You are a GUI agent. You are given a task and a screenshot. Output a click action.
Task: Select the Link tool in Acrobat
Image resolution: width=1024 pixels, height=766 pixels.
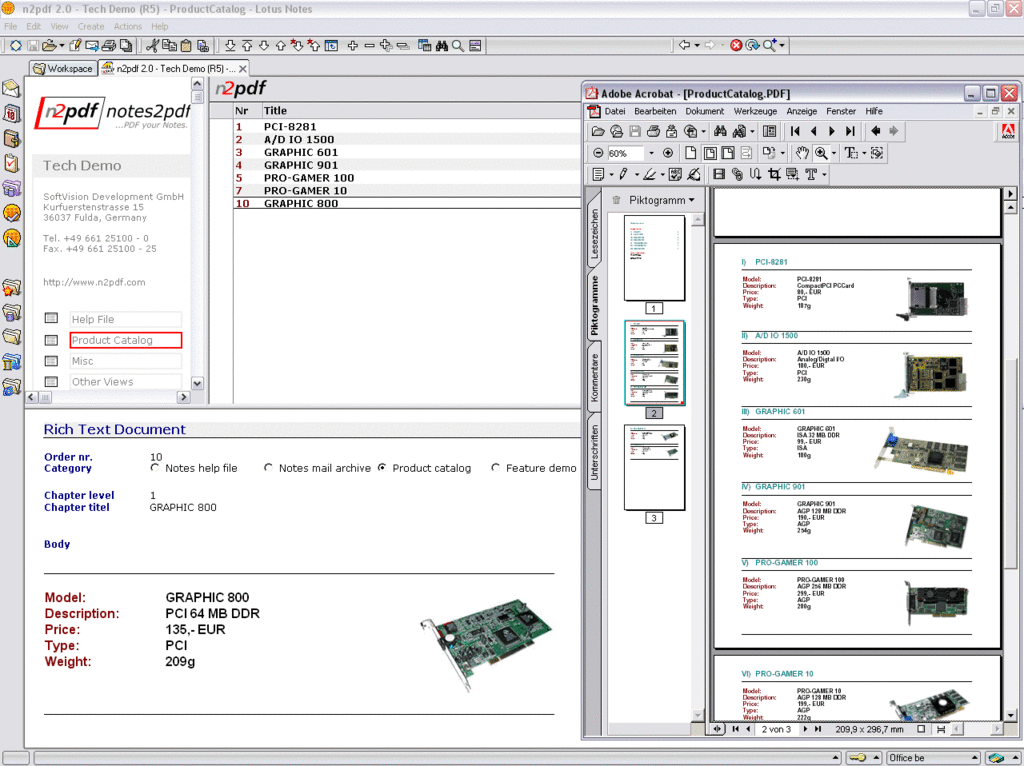[x=737, y=174]
